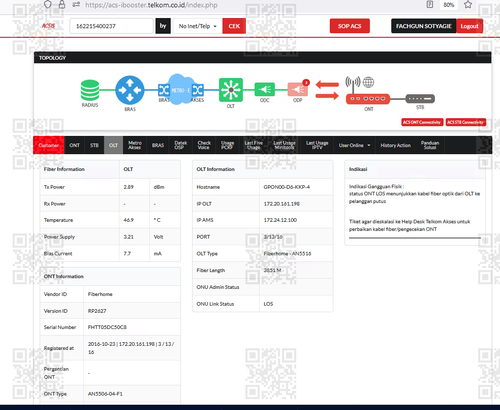Click ONT Type value AN5506-04-F1

click(x=105, y=394)
